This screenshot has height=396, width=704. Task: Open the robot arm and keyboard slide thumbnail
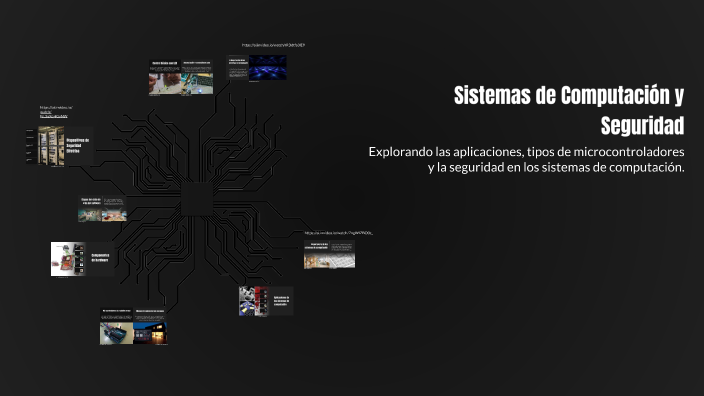click(198, 78)
